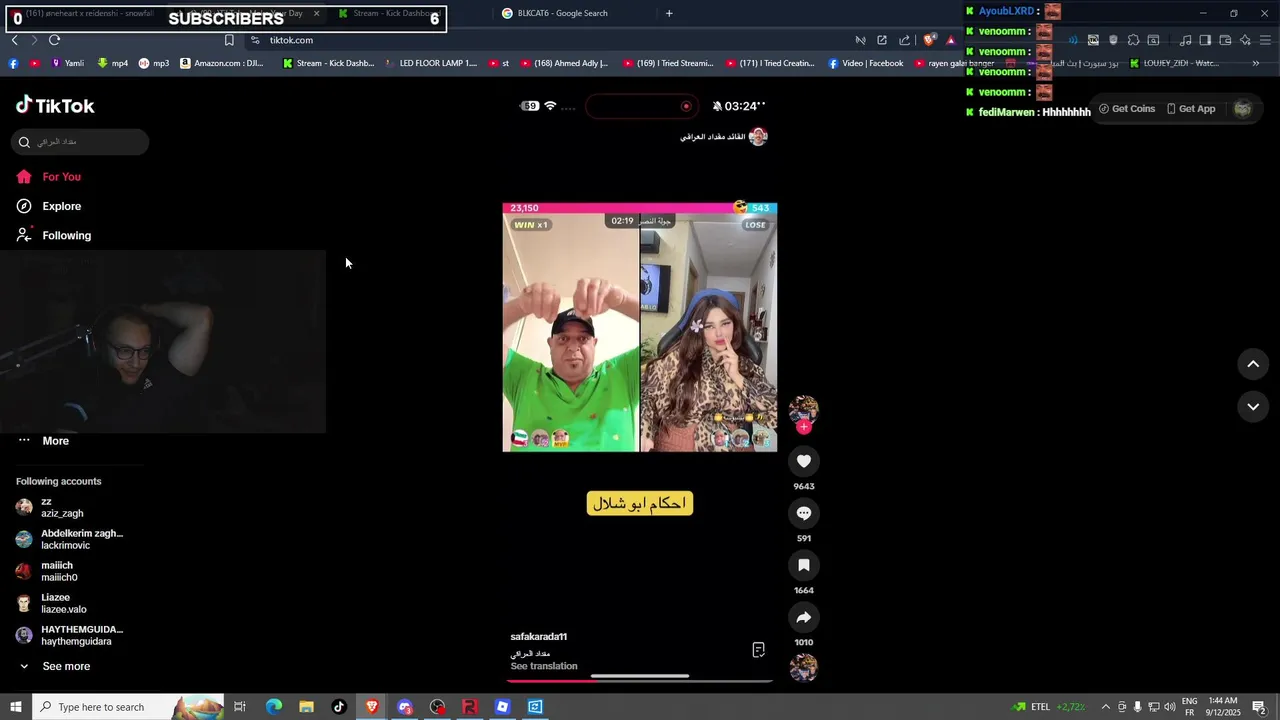Go back in browser history
Viewport: 1280px width, 720px height.
pyautogui.click(x=14, y=40)
